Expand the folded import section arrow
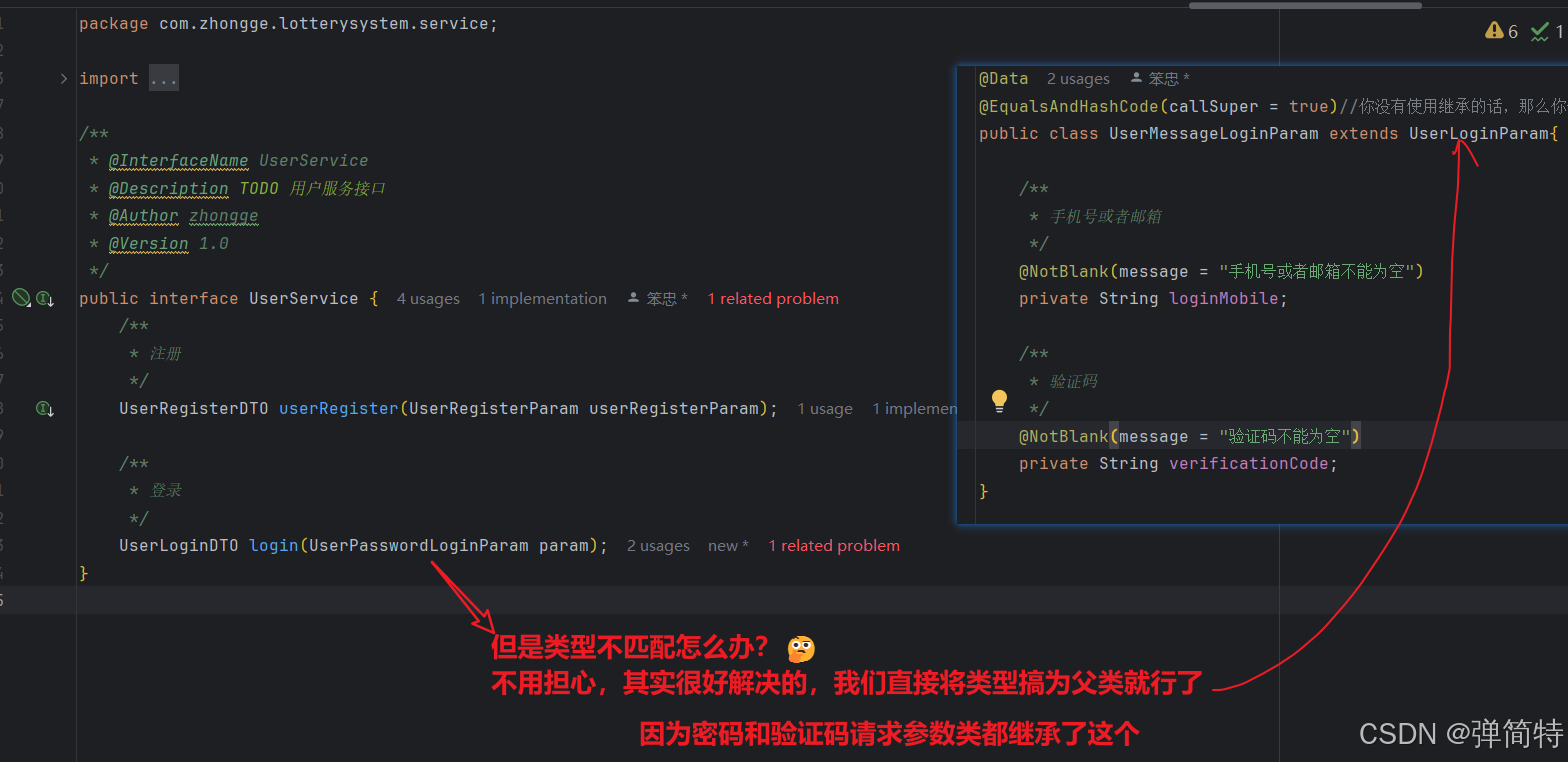1568x762 pixels. click(64, 78)
